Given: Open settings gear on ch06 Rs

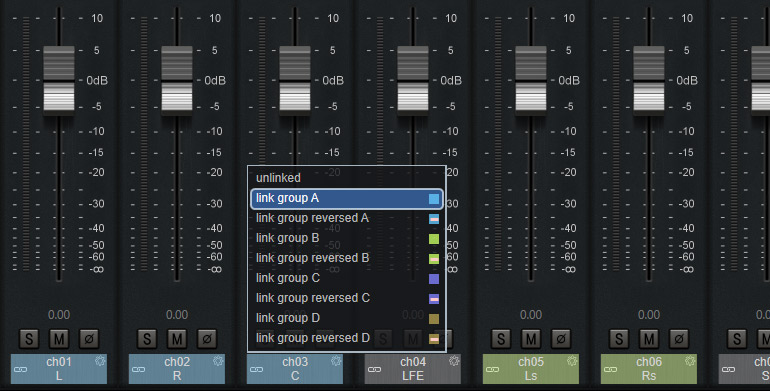Looking at the screenshot, I should 690,361.
